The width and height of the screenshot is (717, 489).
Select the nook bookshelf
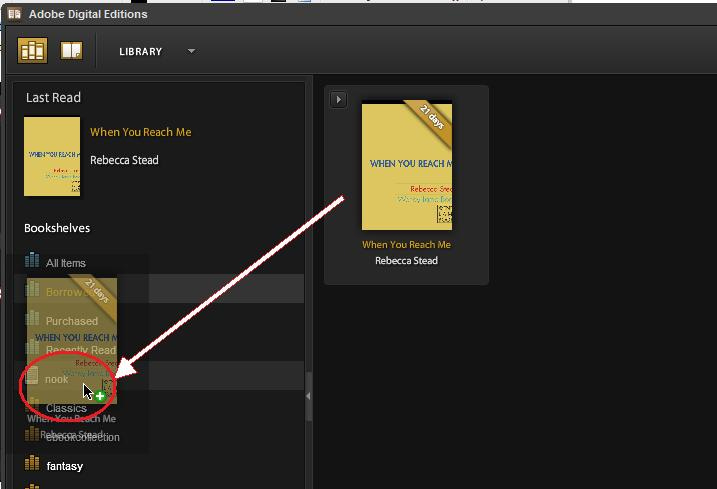(57, 379)
